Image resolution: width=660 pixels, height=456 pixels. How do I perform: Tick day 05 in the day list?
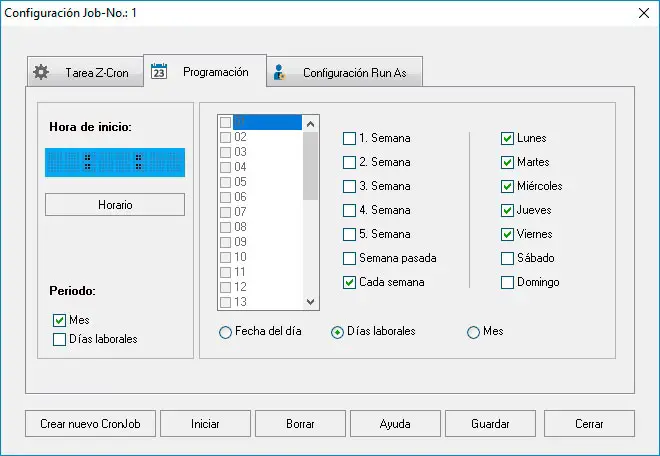[225, 182]
